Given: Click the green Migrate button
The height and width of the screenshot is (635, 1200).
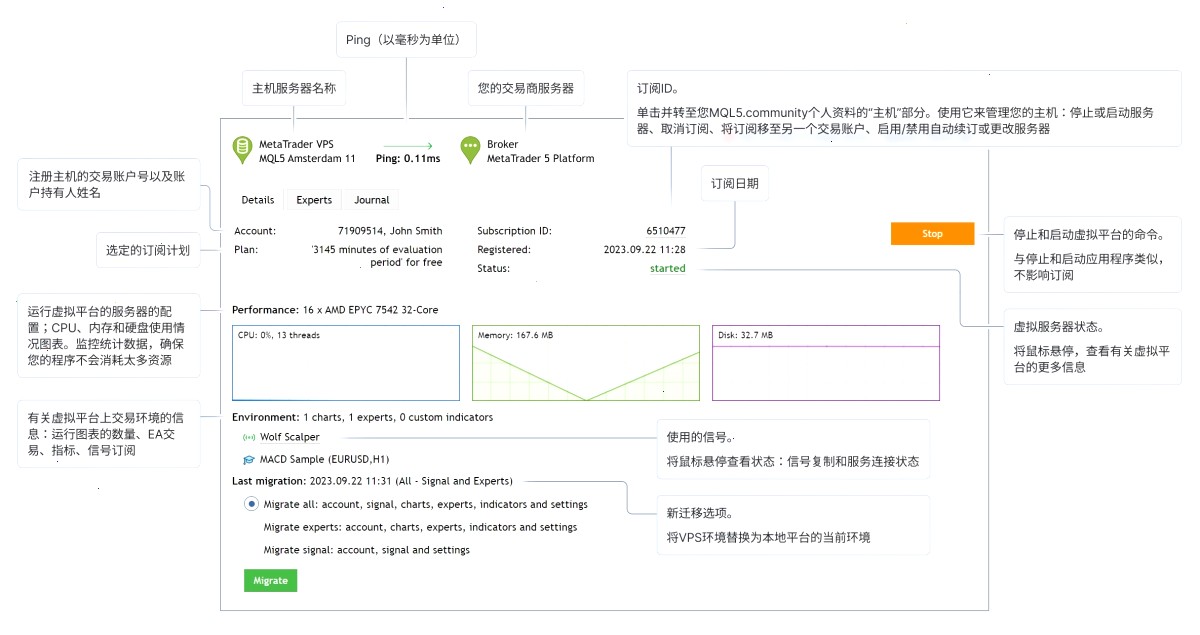Looking at the screenshot, I should click(x=270, y=580).
